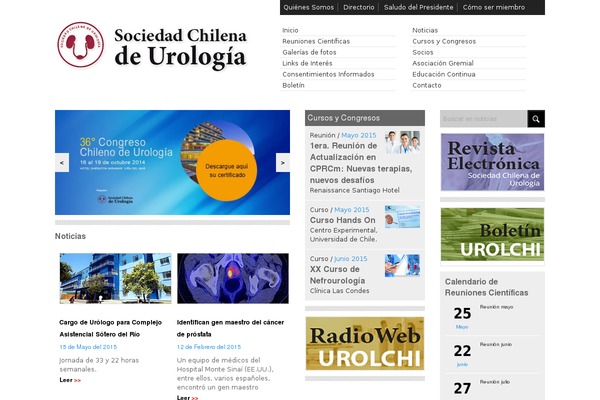Screen dimensions: 600x400
Task: Click 'Mayo 2015' date beside Reunión
Action: coord(359,136)
